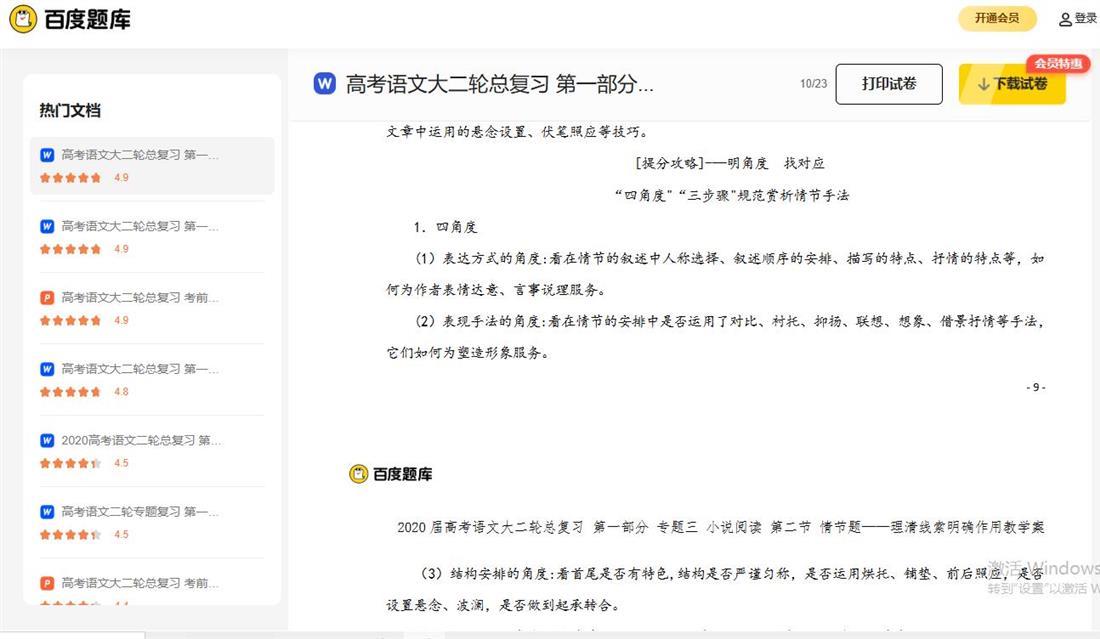Click the line 设置悬念、波澜,是否做到起承转合
1100x639 pixels.
(503, 605)
